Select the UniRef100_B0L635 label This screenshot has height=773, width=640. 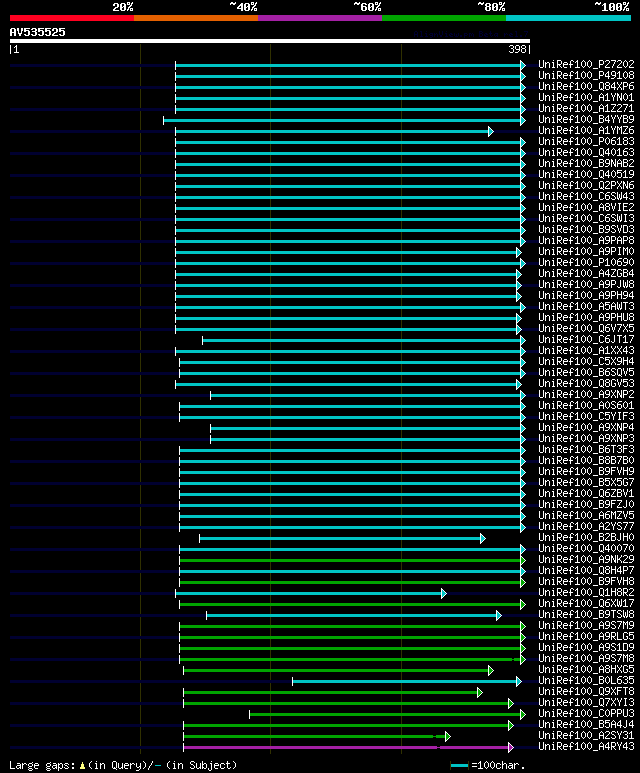586,681
